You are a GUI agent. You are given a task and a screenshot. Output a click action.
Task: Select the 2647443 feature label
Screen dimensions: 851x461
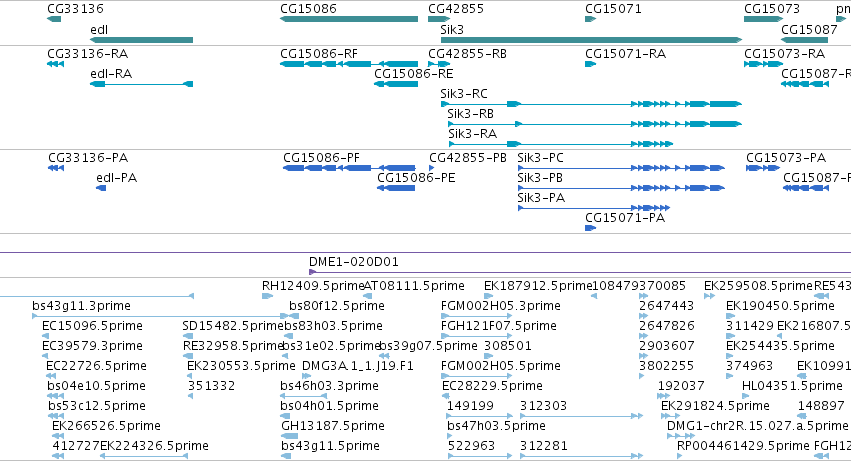point(666,306)
